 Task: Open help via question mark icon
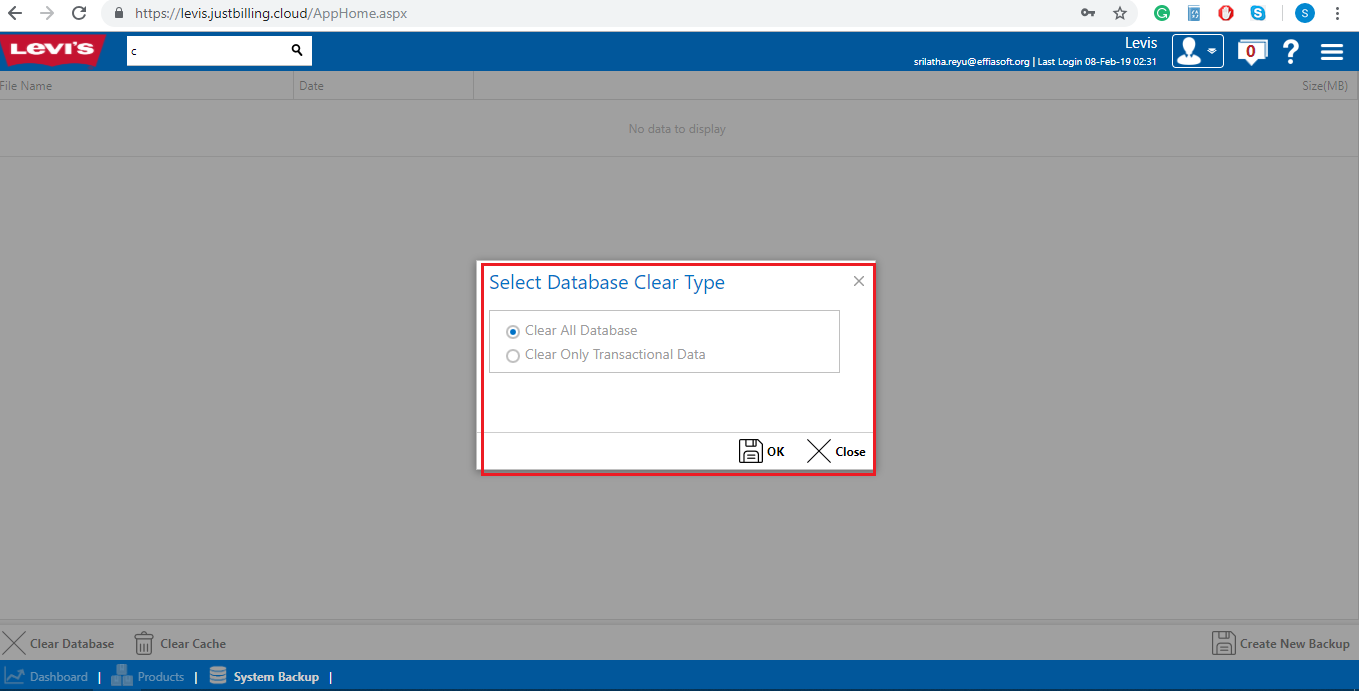pos(1291,52)
